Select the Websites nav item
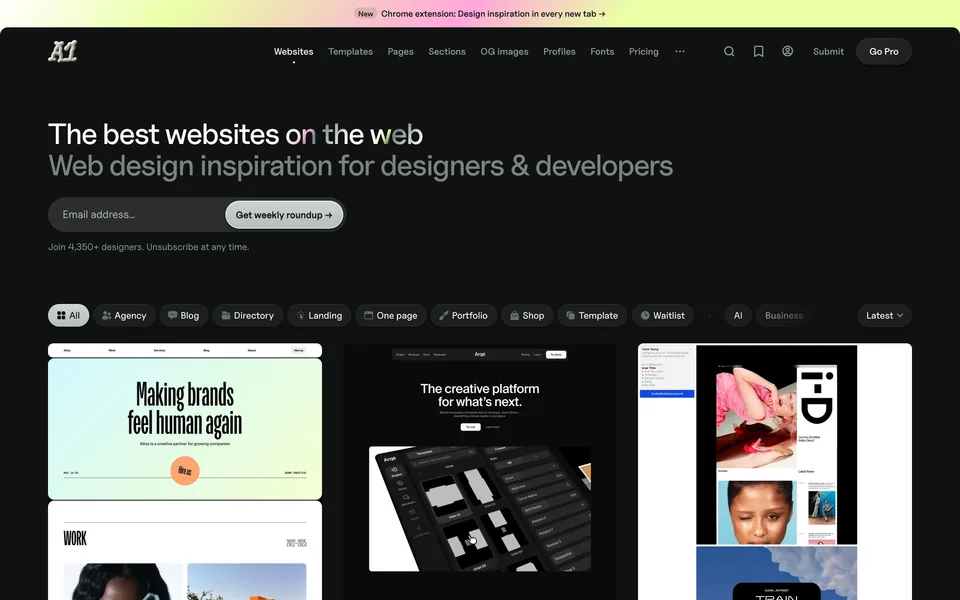This screenshot has height=600, width=960. point(293,51)
